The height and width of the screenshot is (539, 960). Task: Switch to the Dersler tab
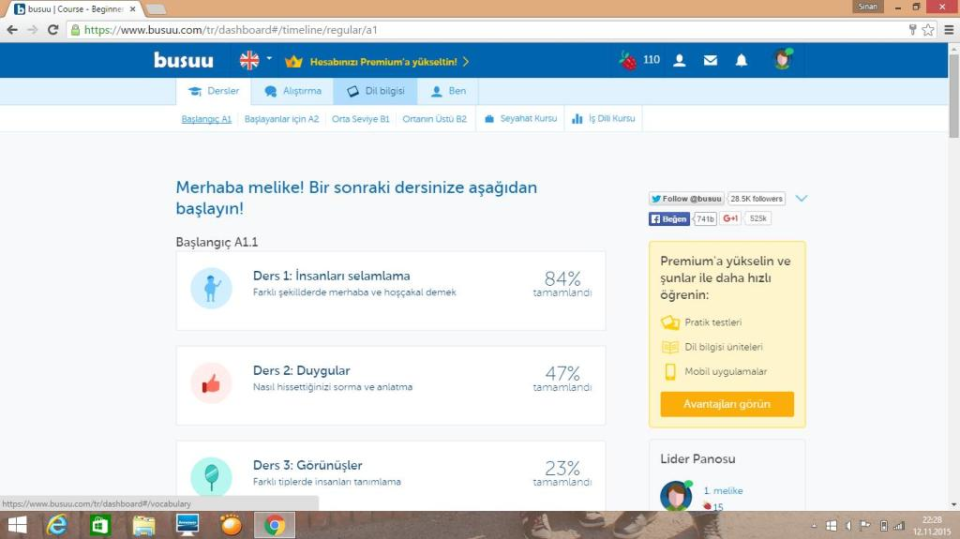pos(214,91)
